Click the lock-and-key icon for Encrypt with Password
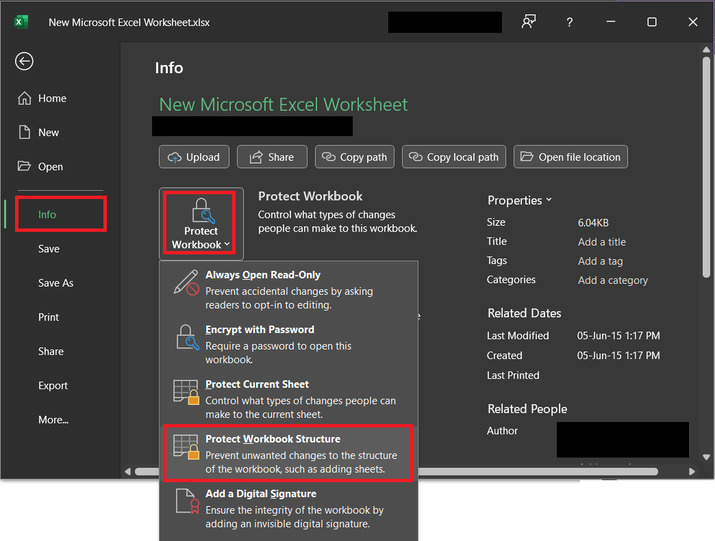Image resolution: width=715 pixels, height=541 pixels. tap(187, 337)
